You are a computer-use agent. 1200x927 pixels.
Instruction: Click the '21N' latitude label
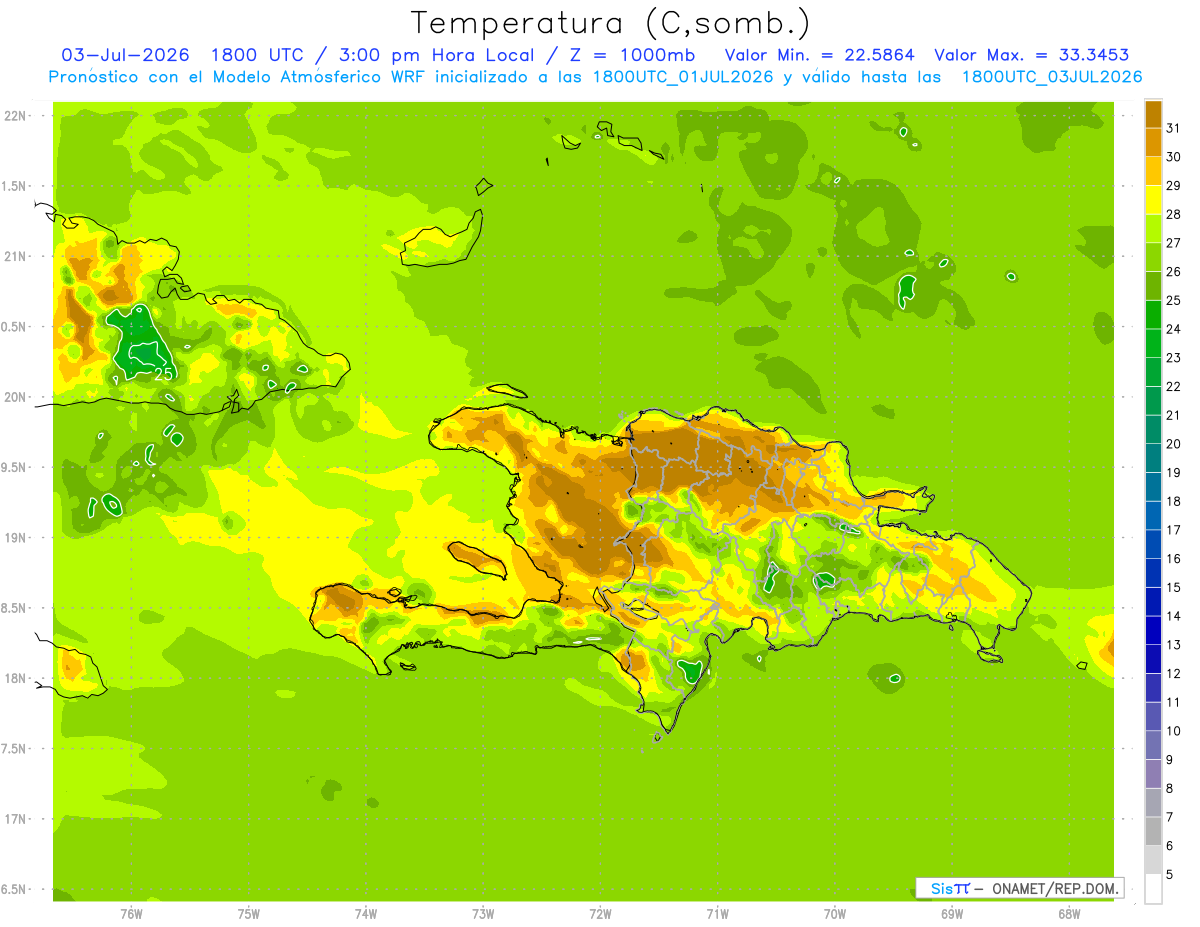click(x=16, y=257)
